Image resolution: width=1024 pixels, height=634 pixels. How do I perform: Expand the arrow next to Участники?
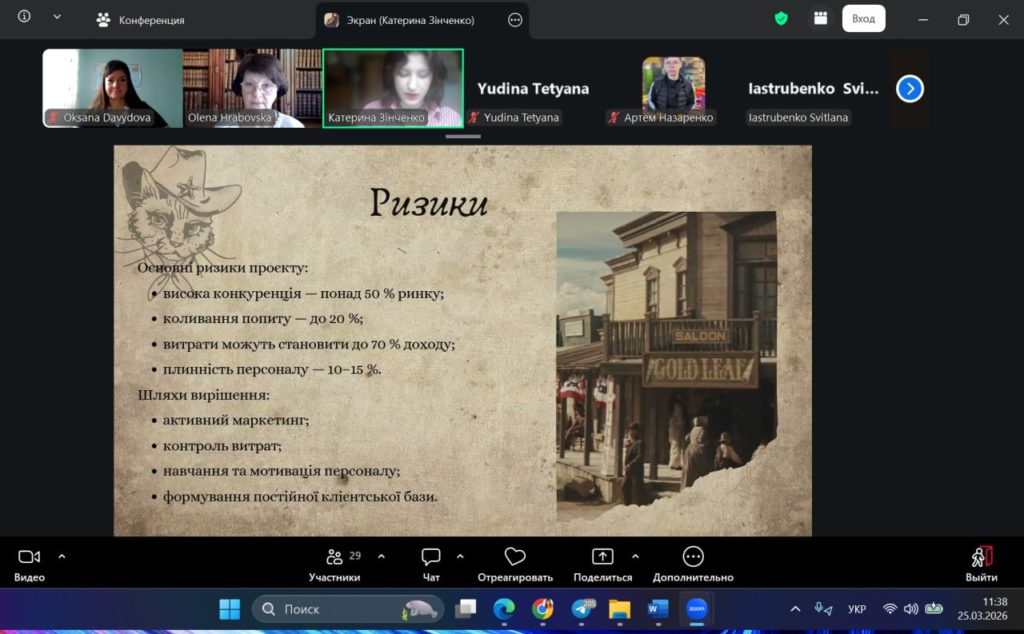(x=380, y=556)
